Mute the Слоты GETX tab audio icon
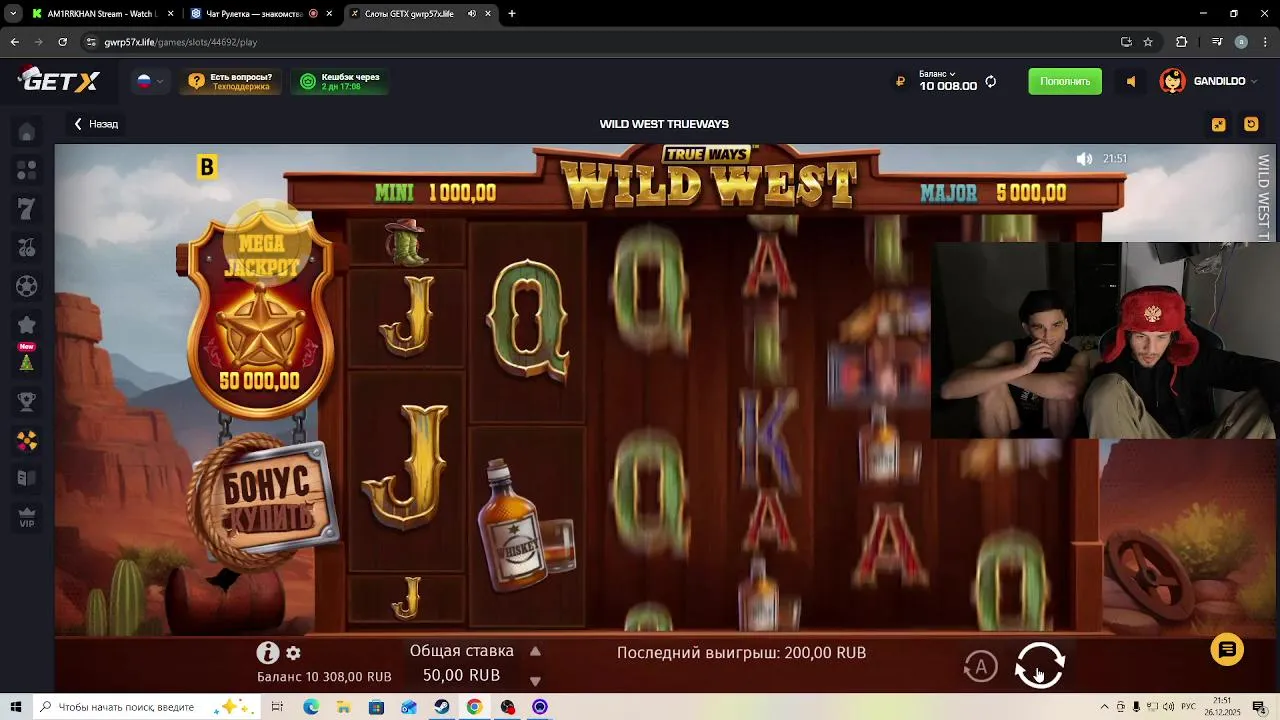Screen dimensions: 1280x720 pos(472,14)
